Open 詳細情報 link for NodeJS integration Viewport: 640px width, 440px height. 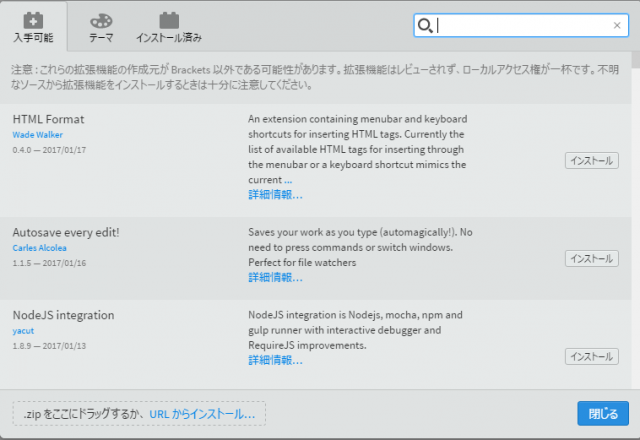coord(275,360)
